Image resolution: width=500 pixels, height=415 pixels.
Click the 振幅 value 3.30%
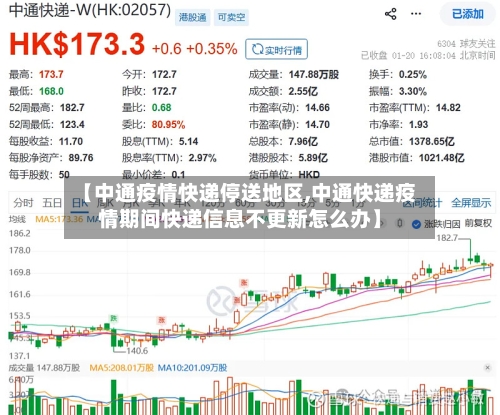[x=413, y=91]
